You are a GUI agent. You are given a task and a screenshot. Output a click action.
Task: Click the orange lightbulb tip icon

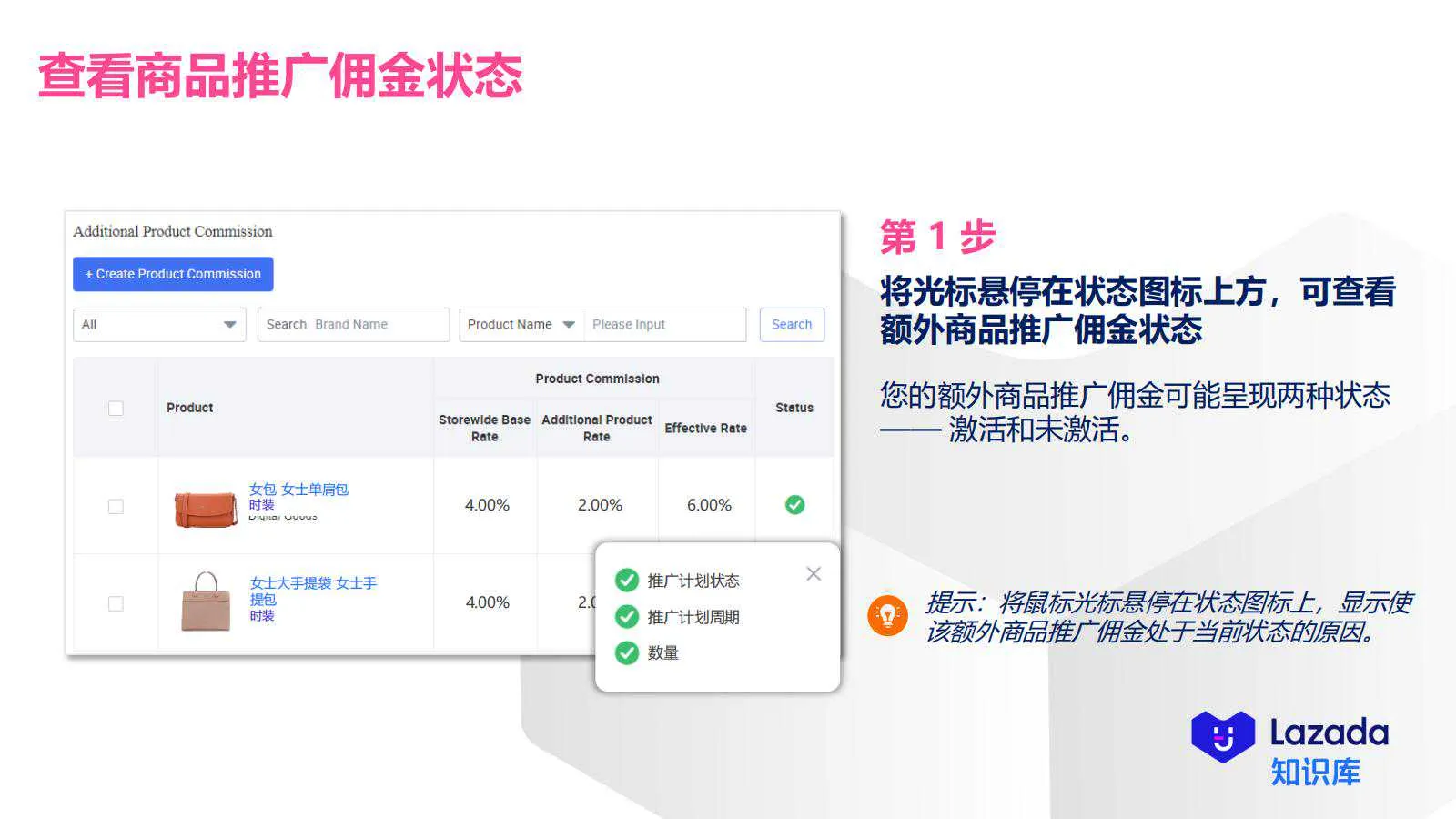pos(887,616)
